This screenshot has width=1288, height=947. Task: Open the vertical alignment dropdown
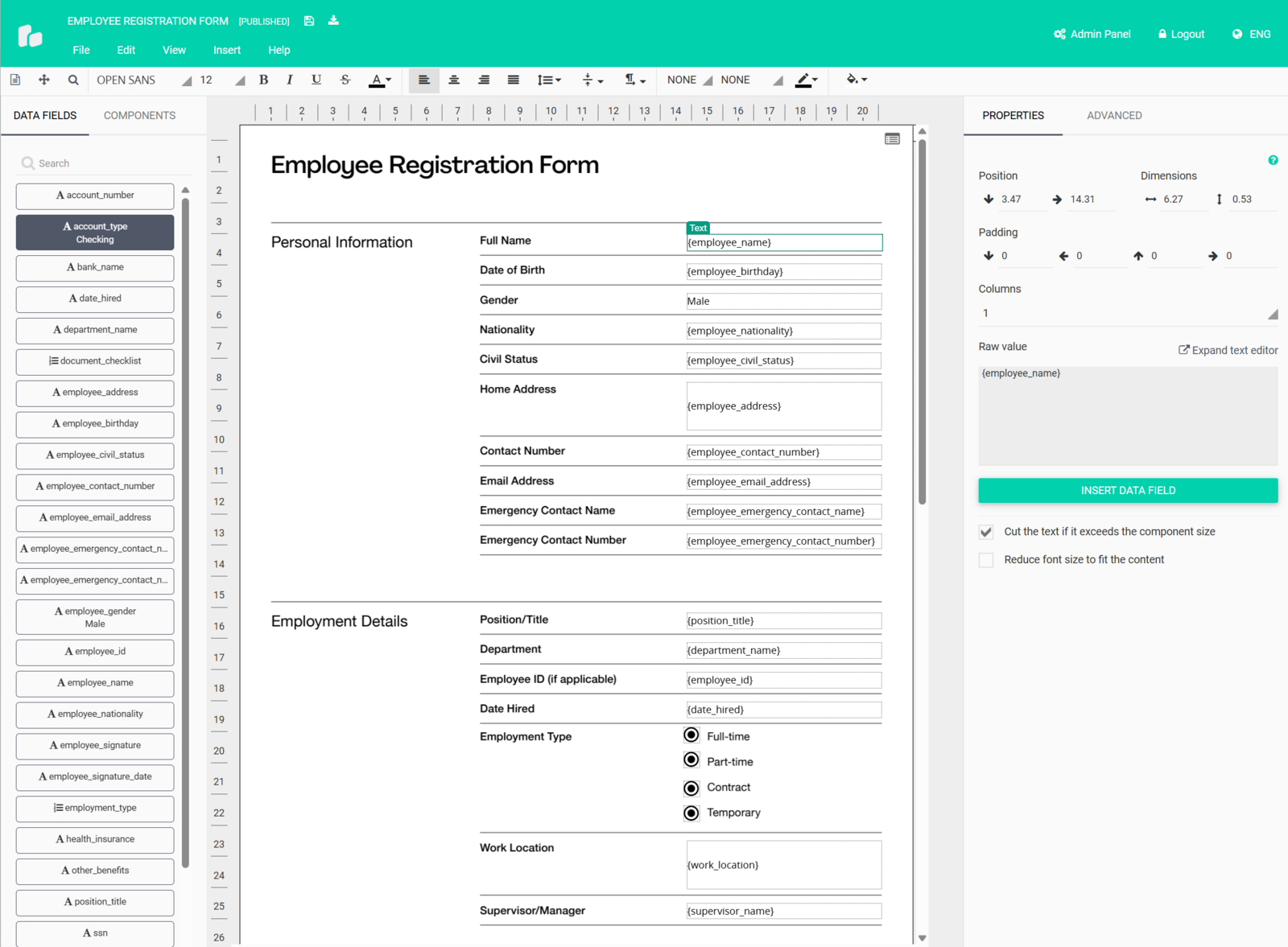(592, 80)
